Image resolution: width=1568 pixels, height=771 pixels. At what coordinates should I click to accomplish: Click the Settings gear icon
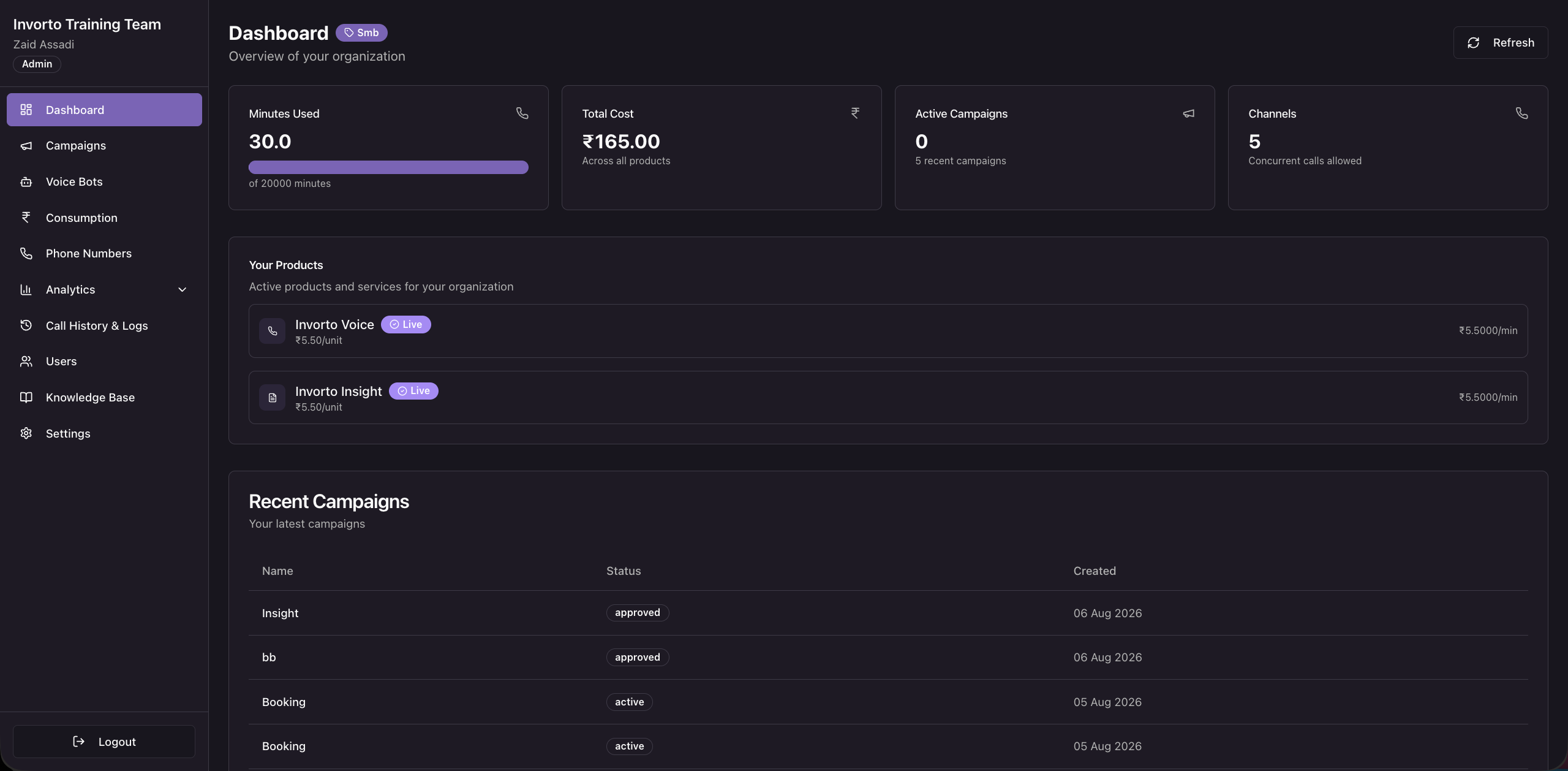point(26,433)
